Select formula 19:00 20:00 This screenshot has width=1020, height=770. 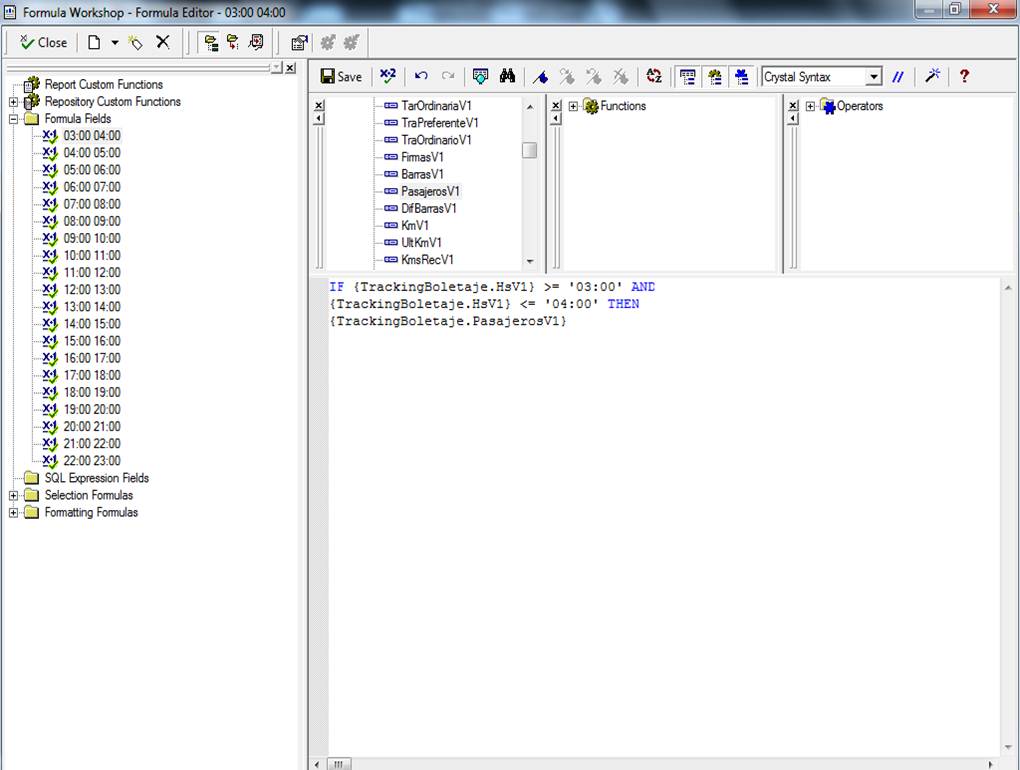[x=92, y=410]
